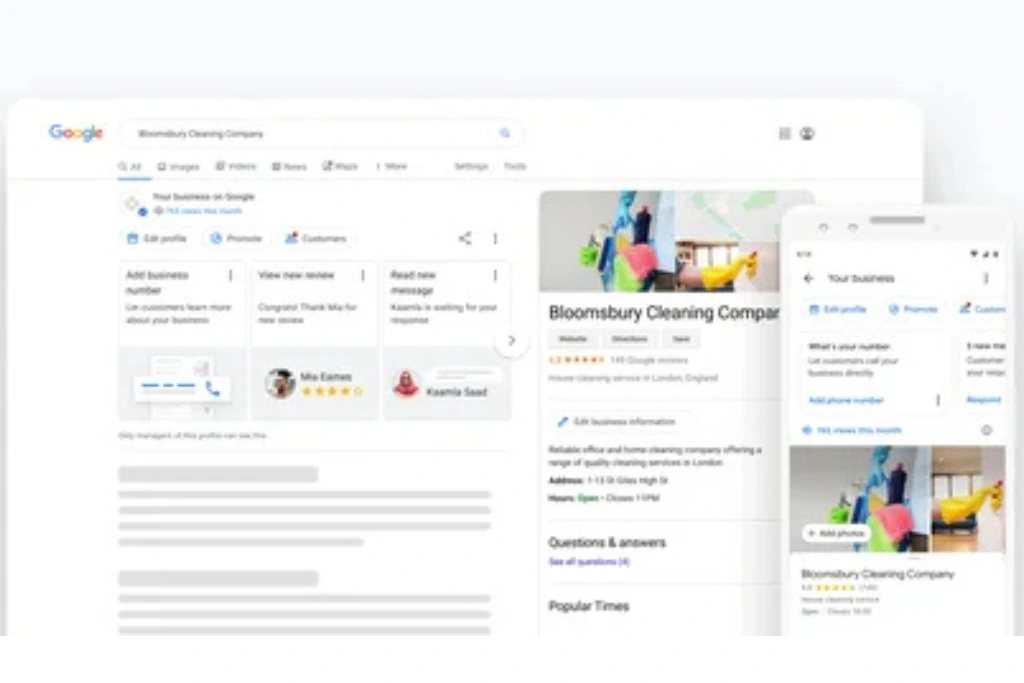
Task: Open the Google reviews link
Action: (648, 360)
